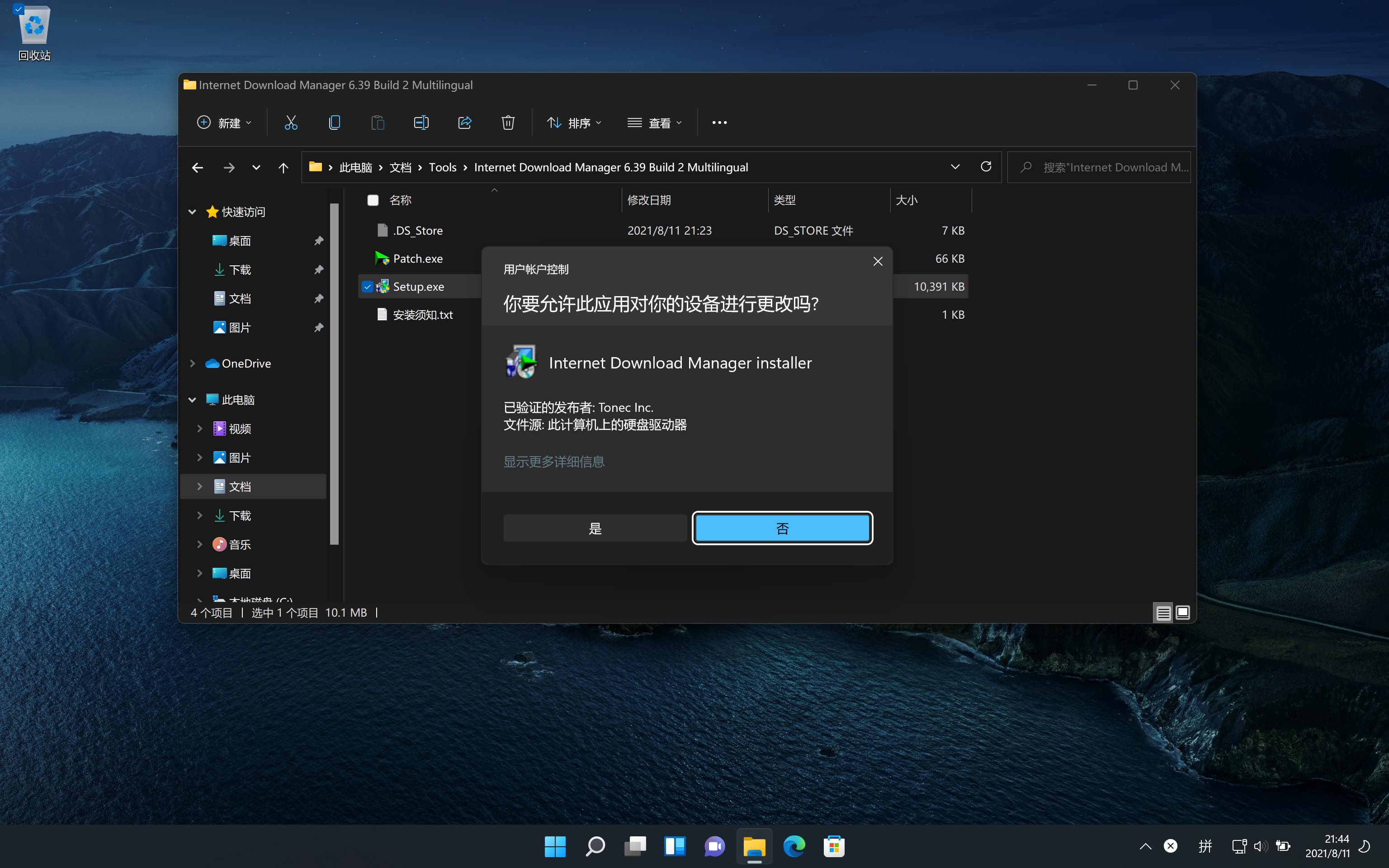Click the Delete trash icon
The width and height of the screenshot is (1389, 868).
507,122
